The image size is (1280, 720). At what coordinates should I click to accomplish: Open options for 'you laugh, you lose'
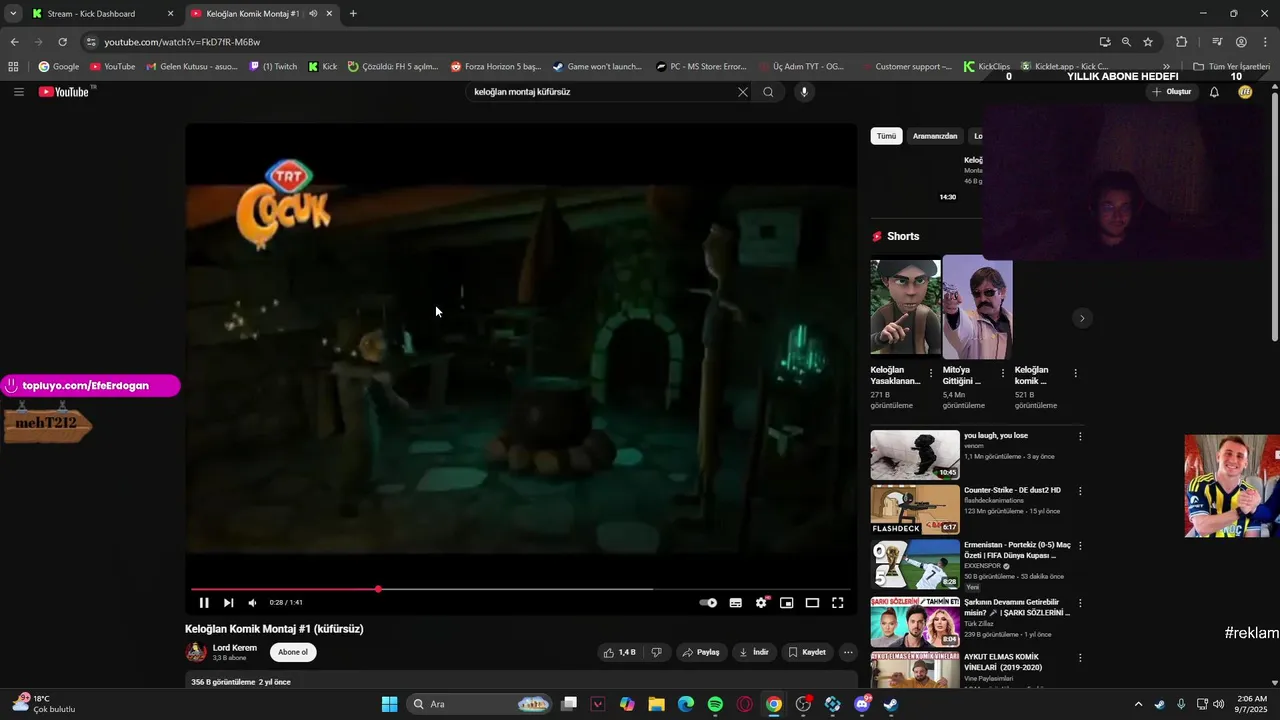tap(1080, 437)
